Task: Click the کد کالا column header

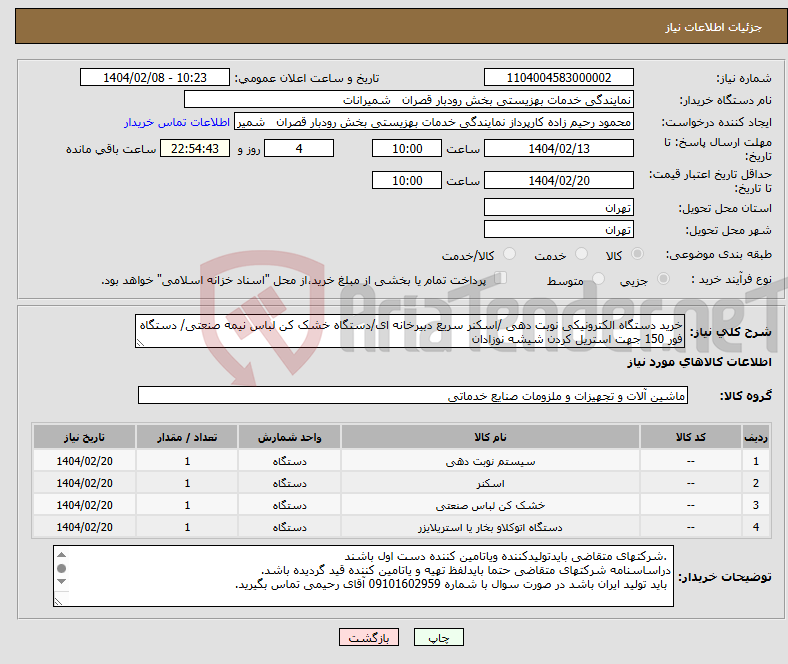Action: 691,437
